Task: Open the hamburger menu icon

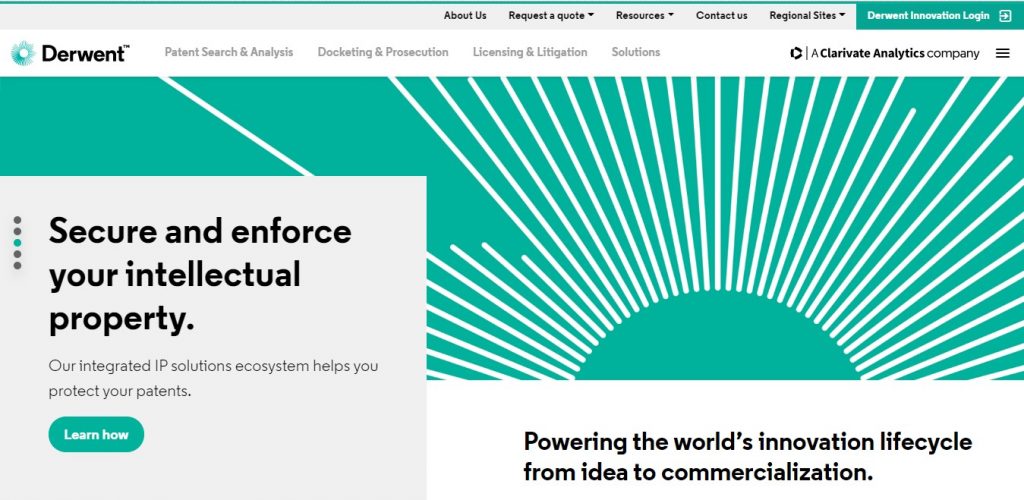Action: coord(1002,54)
